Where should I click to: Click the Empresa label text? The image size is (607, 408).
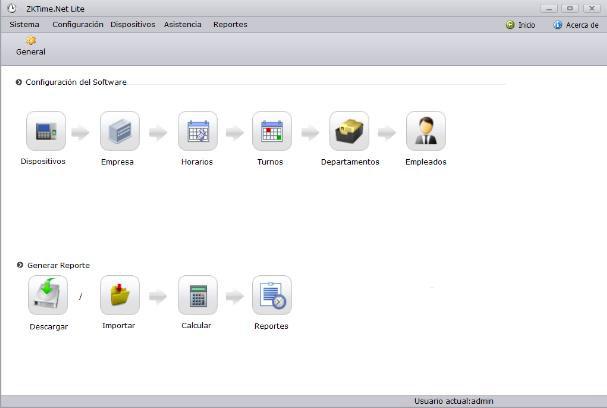click(x=117, y=162)
